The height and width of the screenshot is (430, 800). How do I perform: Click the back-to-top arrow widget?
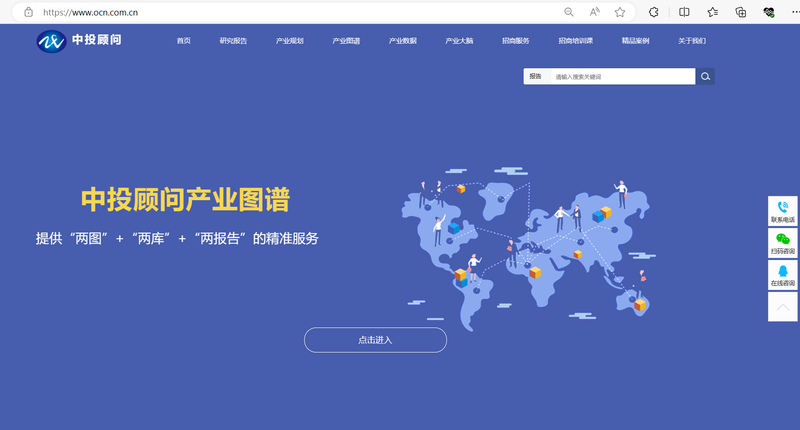783,307
